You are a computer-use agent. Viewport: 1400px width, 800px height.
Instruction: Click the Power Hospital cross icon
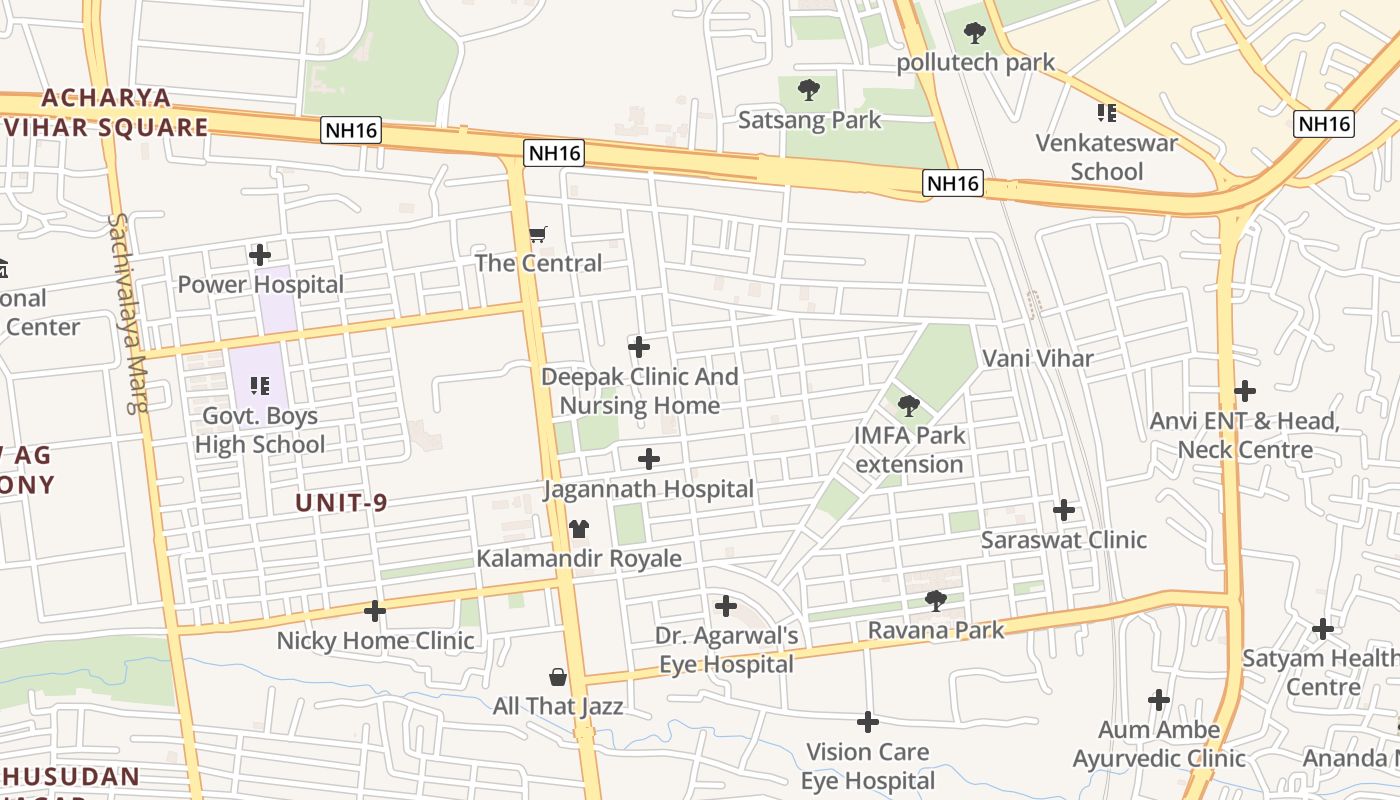[x=260, y=255]
